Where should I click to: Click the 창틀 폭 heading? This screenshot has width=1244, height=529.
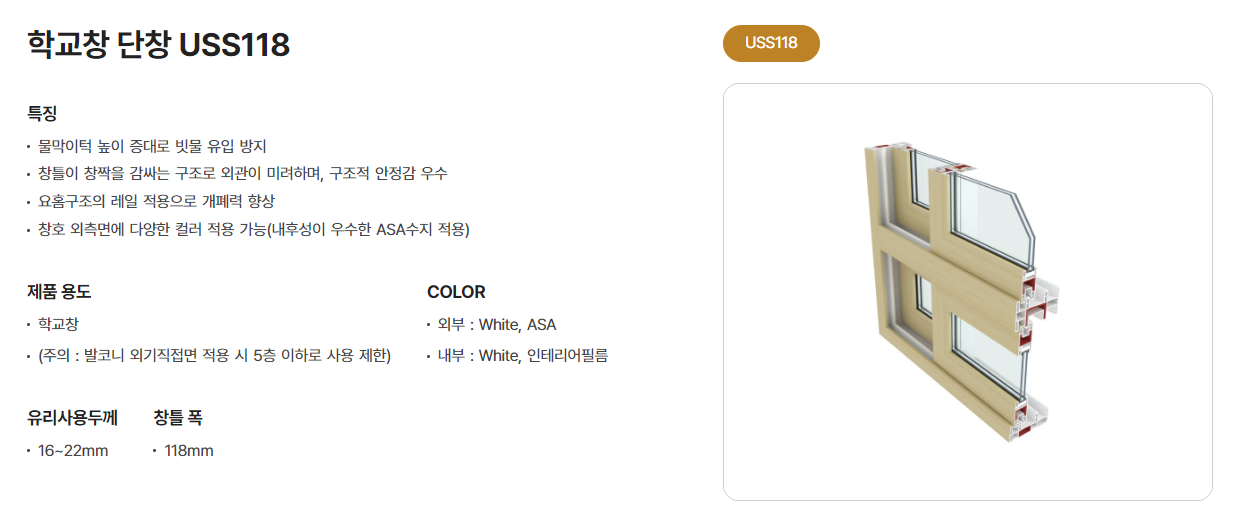point(178,418)
